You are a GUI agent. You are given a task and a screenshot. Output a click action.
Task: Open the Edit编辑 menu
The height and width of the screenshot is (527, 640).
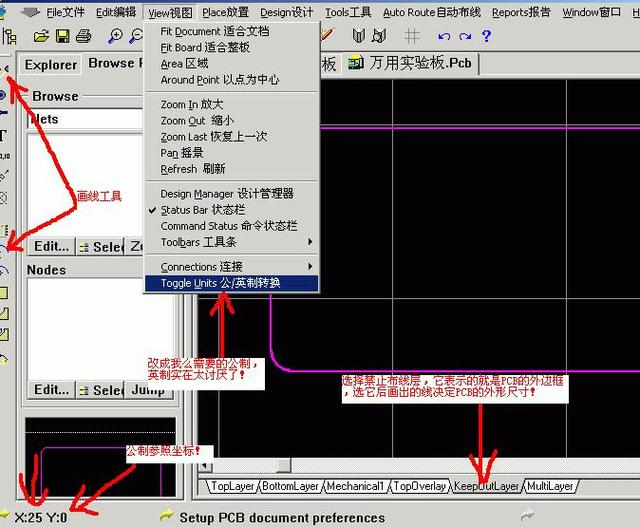[116, 12]
